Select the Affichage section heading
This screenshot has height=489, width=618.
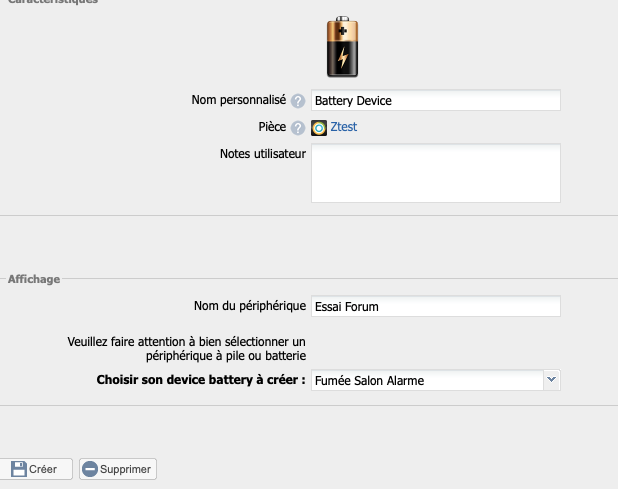34,279
